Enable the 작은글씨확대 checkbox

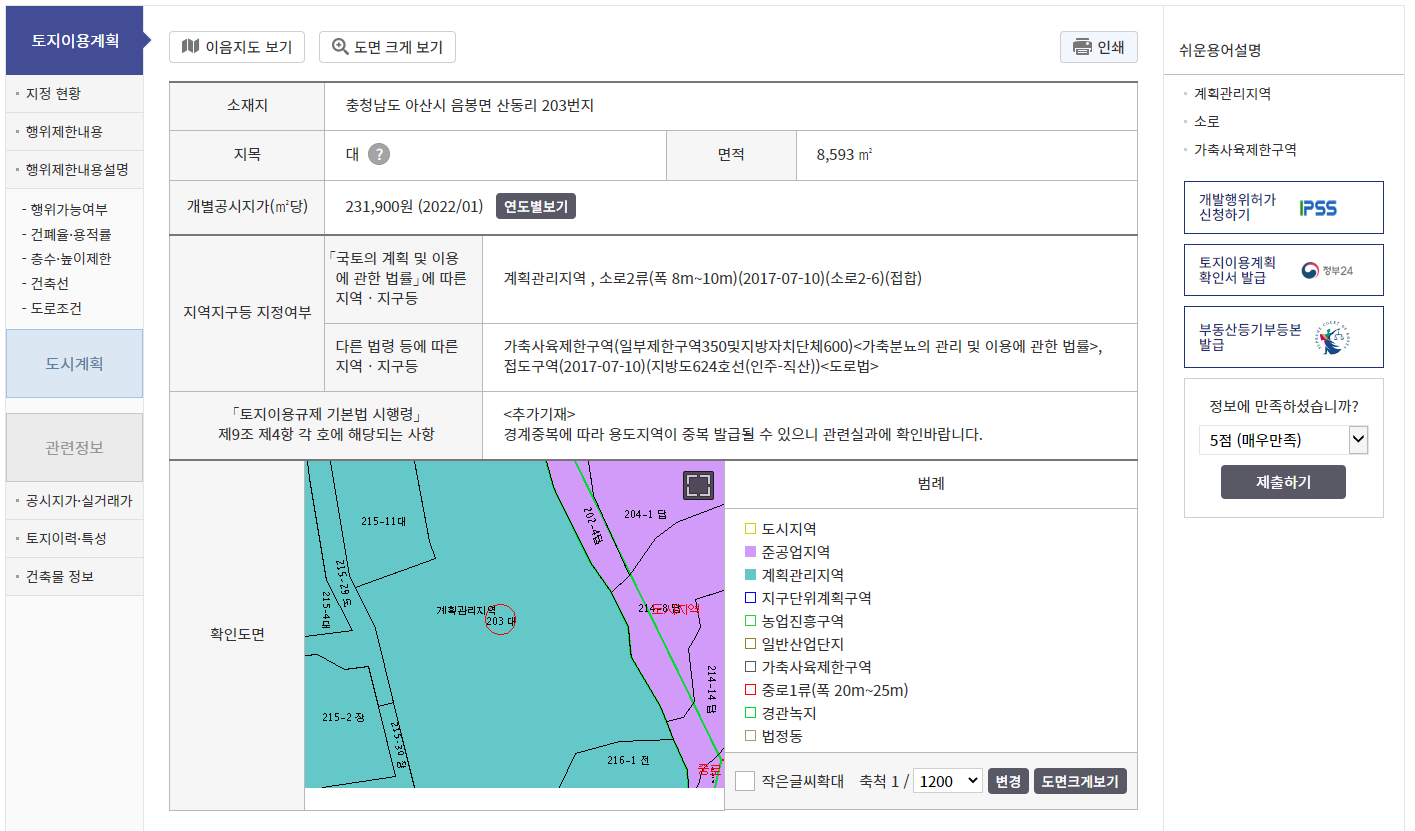744,781
